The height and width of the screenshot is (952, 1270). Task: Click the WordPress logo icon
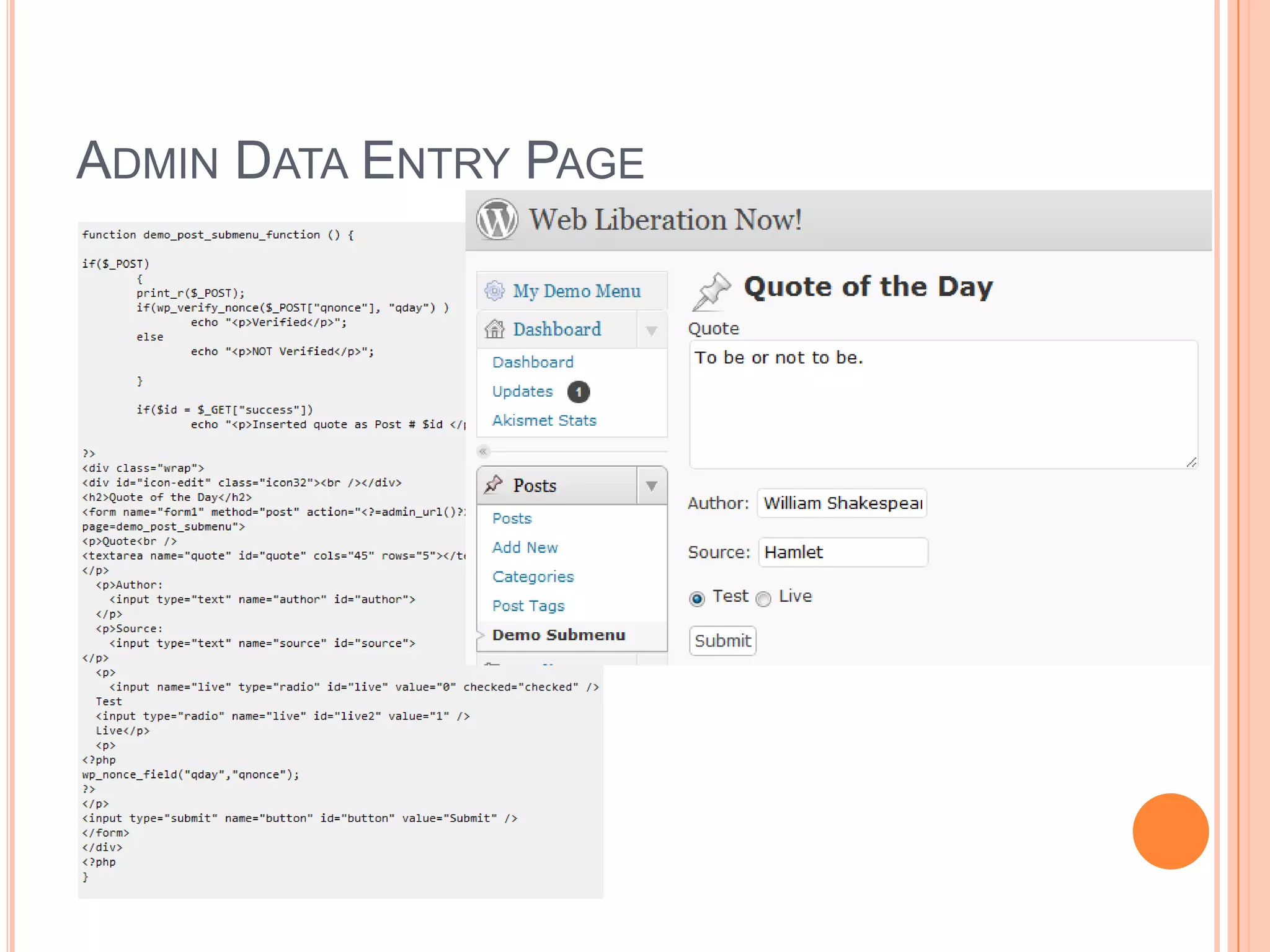click(x=497, y=219)
